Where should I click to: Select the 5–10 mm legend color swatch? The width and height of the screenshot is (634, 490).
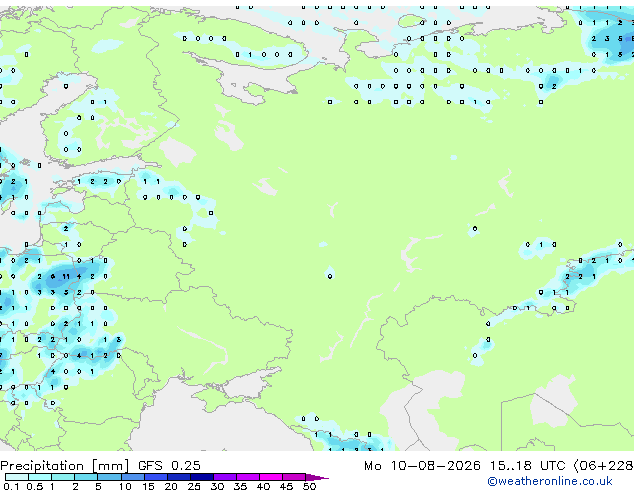110,477
